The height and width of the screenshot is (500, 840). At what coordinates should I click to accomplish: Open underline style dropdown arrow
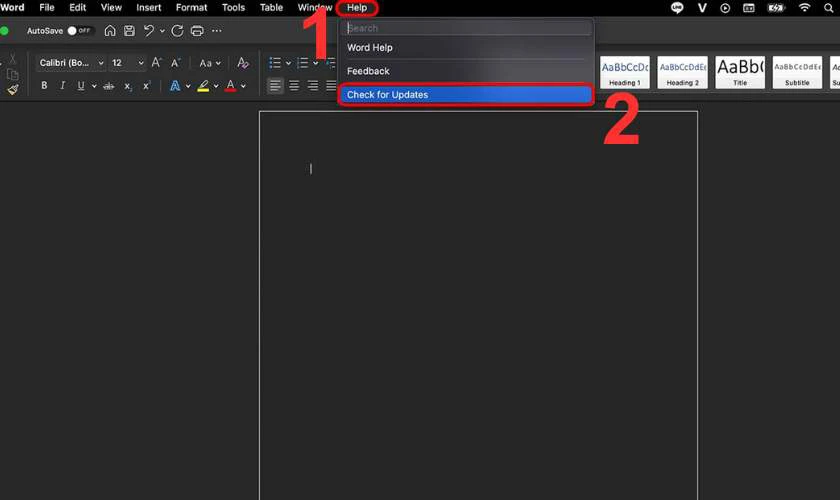(94, 86)
